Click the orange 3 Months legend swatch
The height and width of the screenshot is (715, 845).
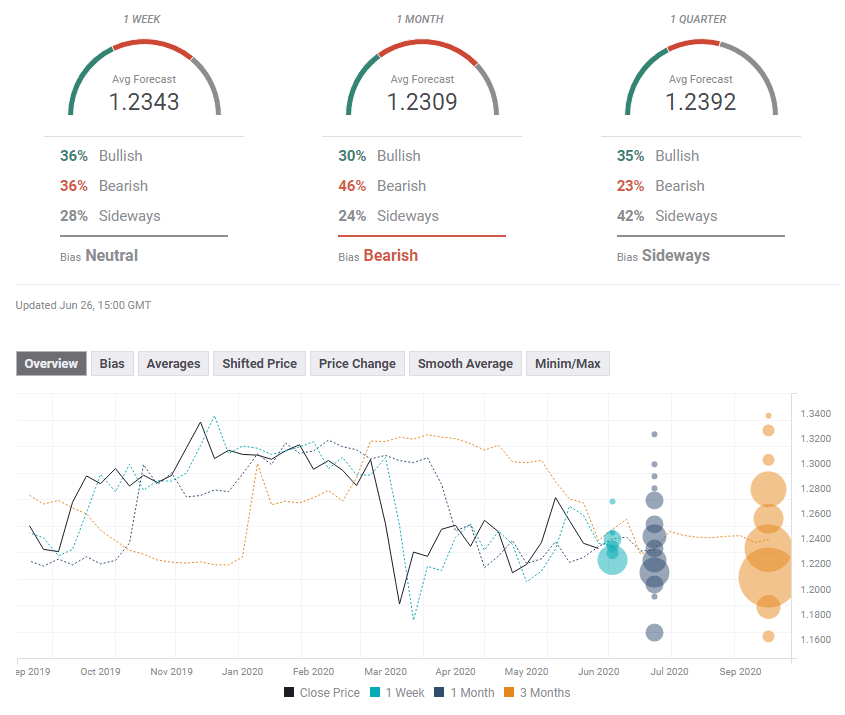point(508,692)
